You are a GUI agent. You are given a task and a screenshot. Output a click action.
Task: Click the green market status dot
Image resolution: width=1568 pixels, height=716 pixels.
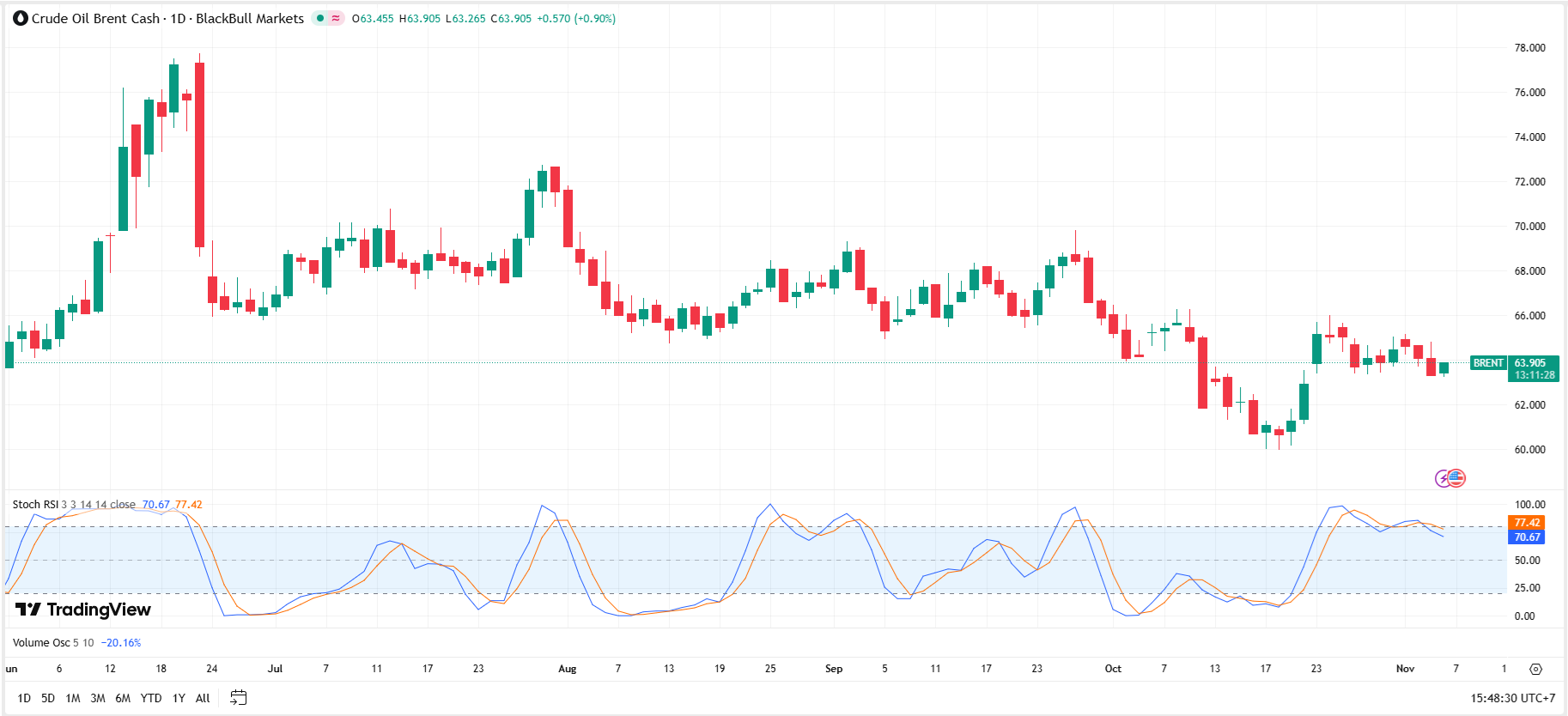320,18
